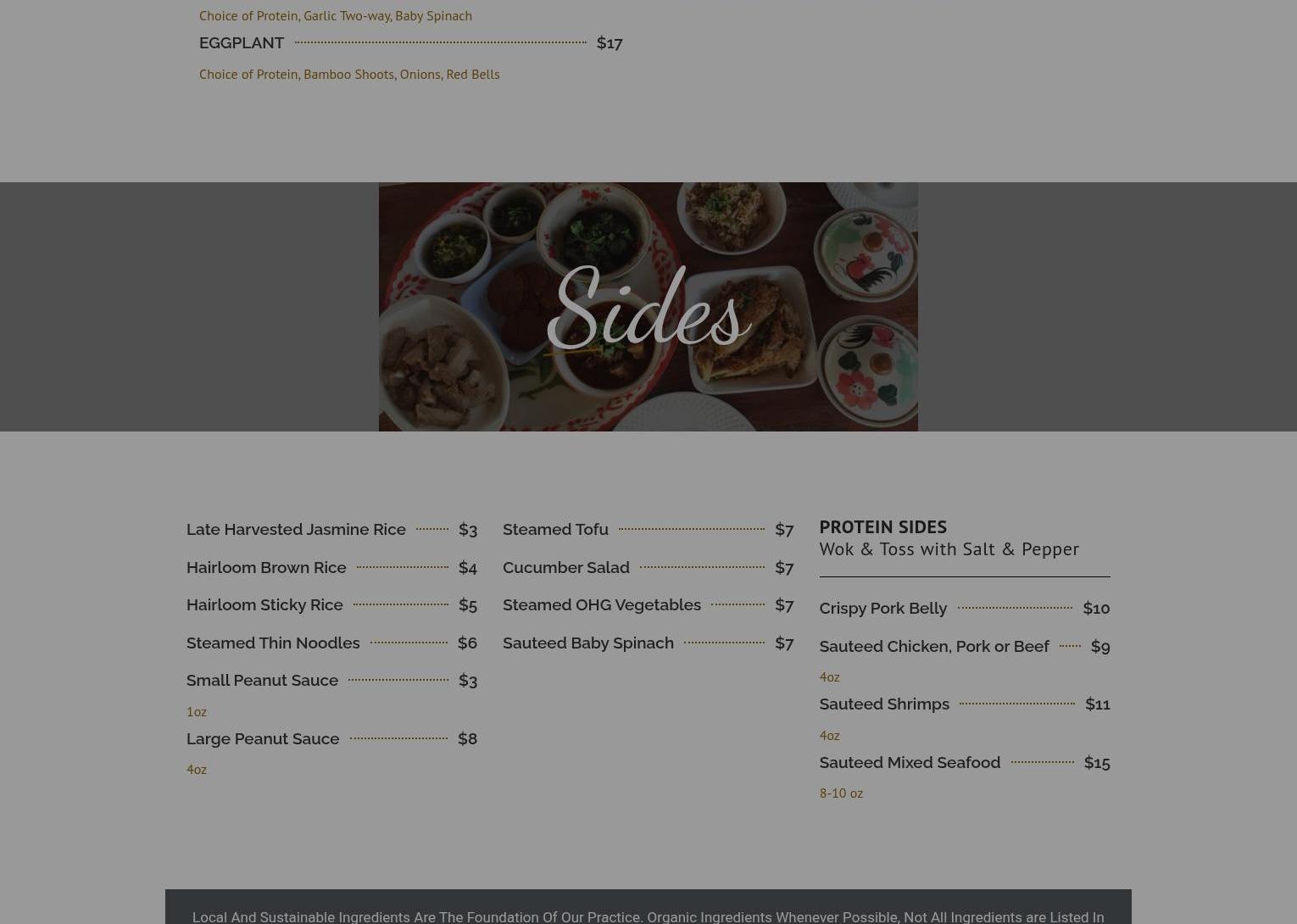Click Sauteed Chicken, Pork or Beef
Viewport: 1297px width, 924px height.
(x=934, y=646)
